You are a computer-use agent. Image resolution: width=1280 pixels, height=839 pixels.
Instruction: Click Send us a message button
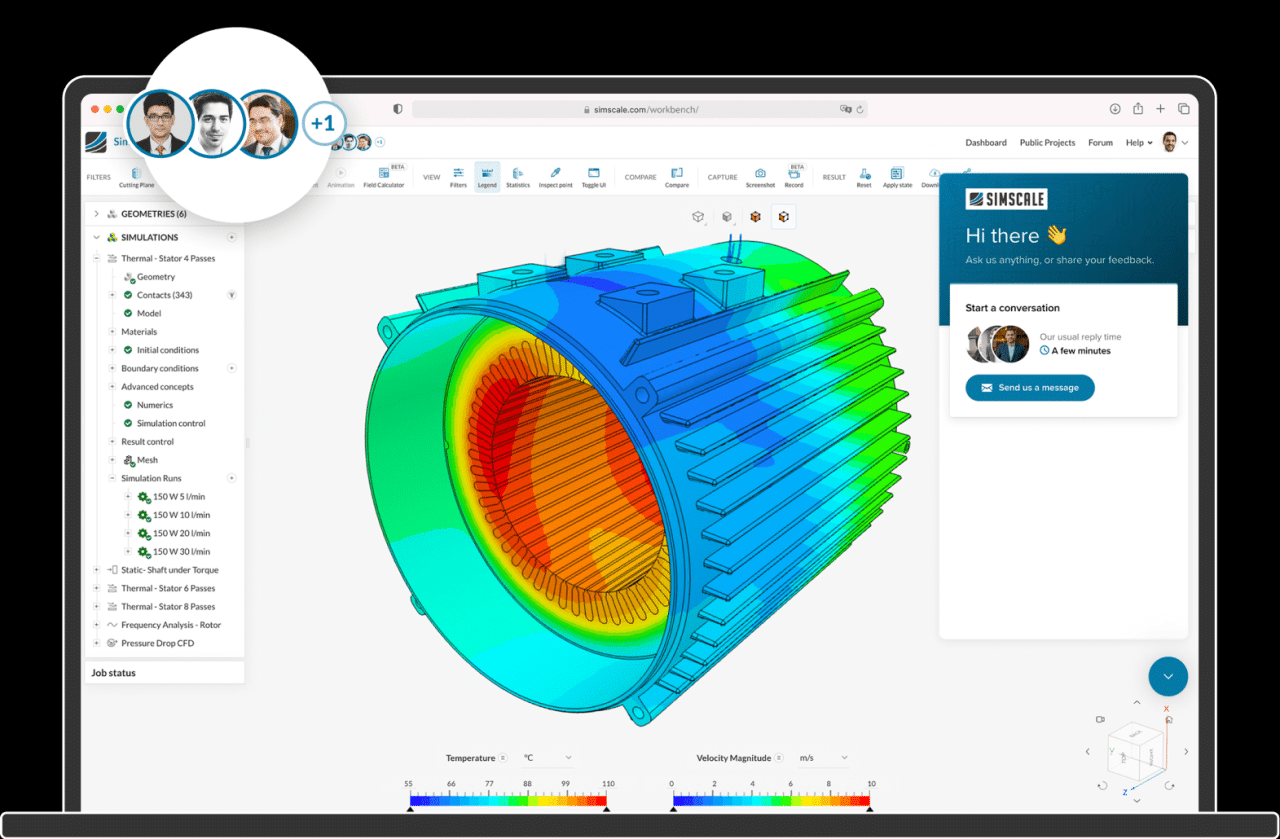click(x=1030, y=387)
